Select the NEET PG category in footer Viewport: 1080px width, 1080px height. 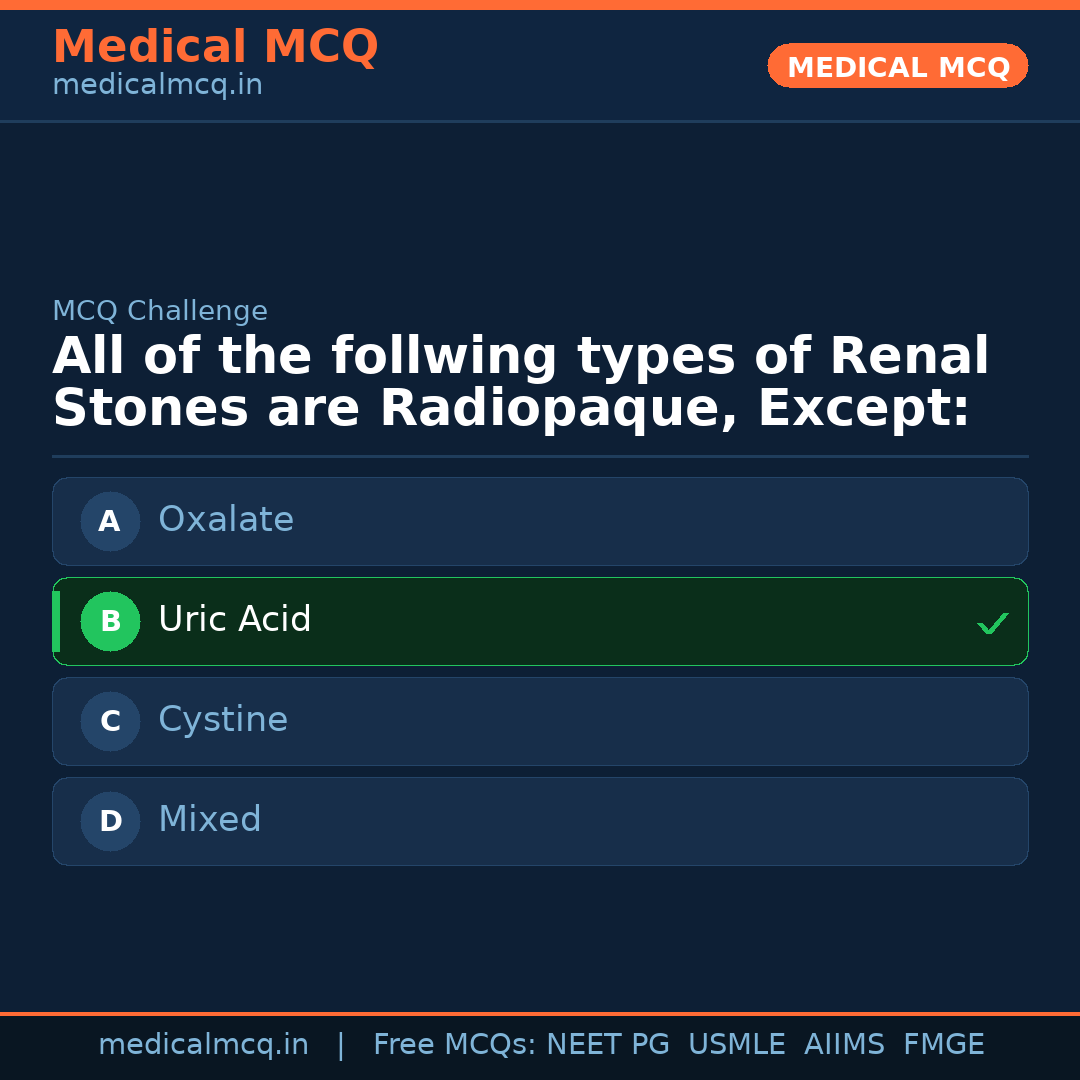point(607,1043)
